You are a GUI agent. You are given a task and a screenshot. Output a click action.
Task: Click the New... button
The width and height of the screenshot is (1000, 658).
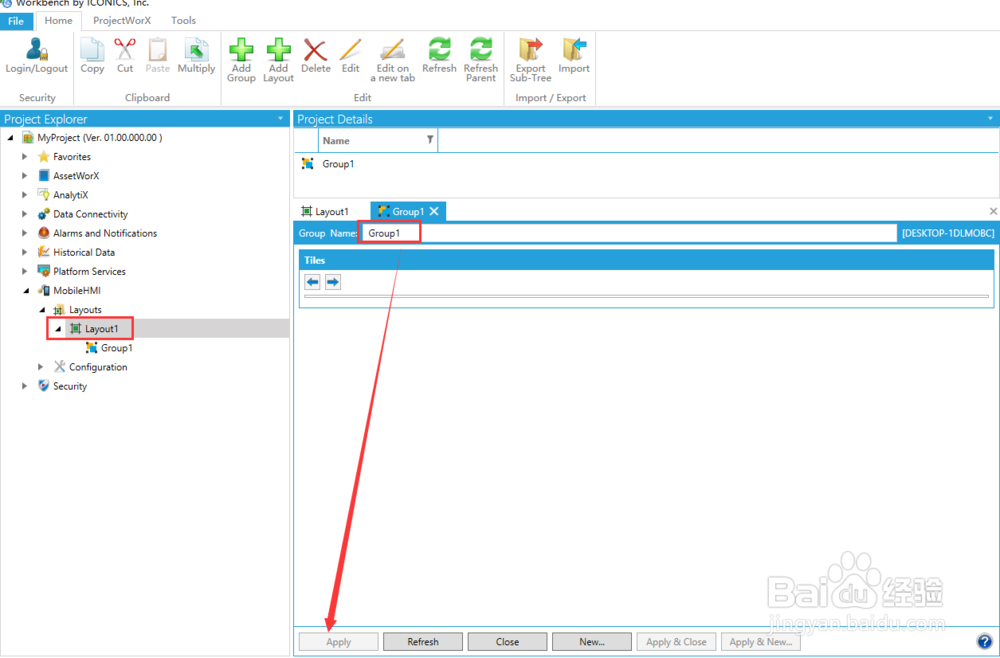(592, 641)
